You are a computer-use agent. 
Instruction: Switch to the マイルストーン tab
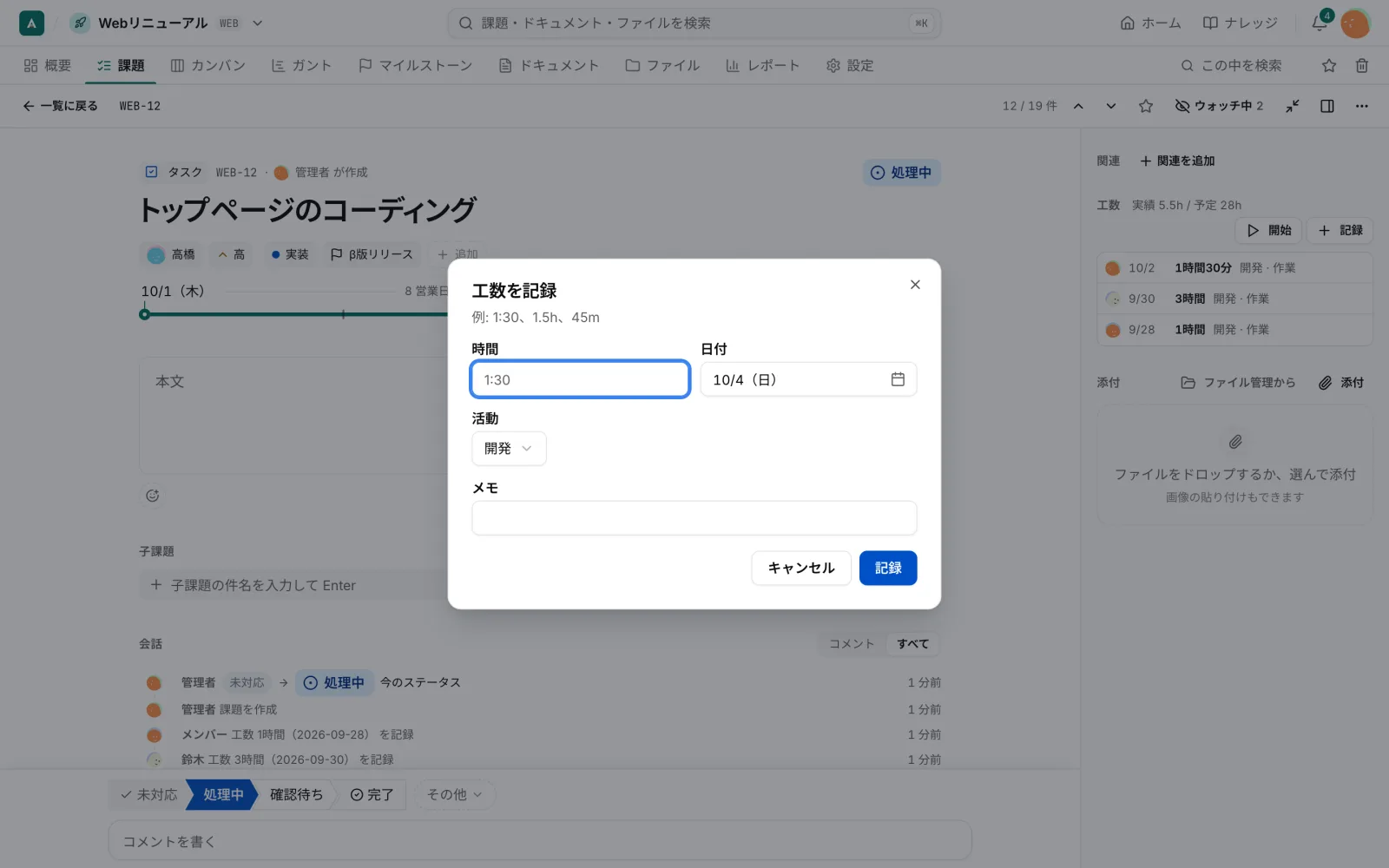[x=415, y=65]
